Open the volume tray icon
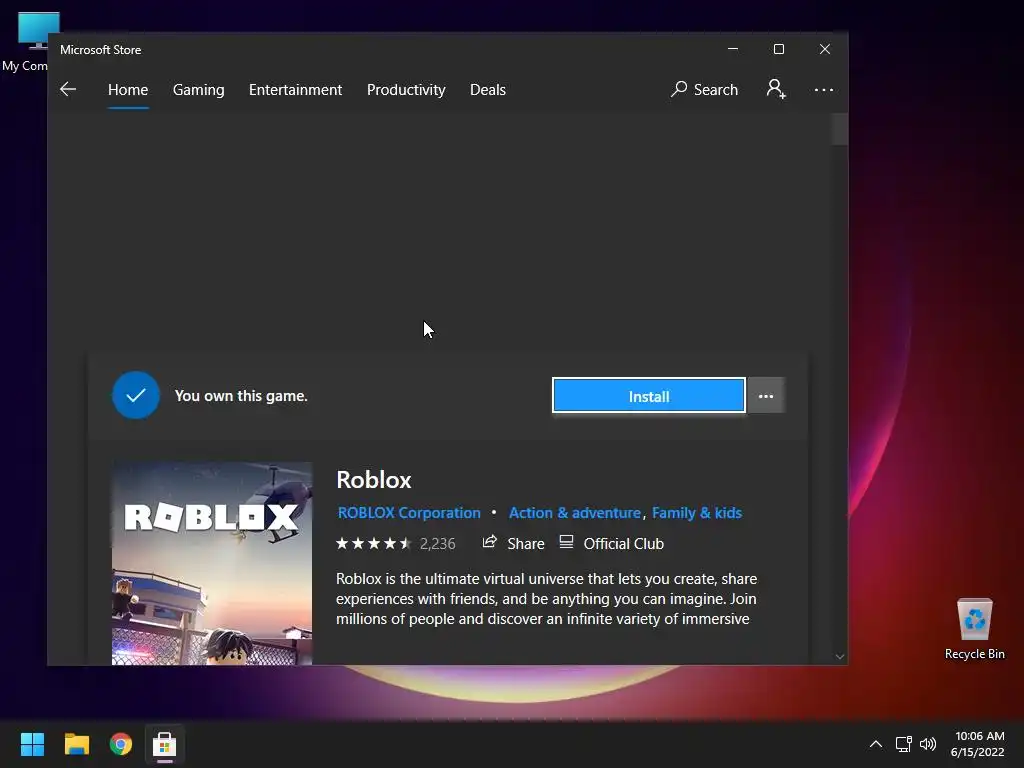 pos(928,744)
